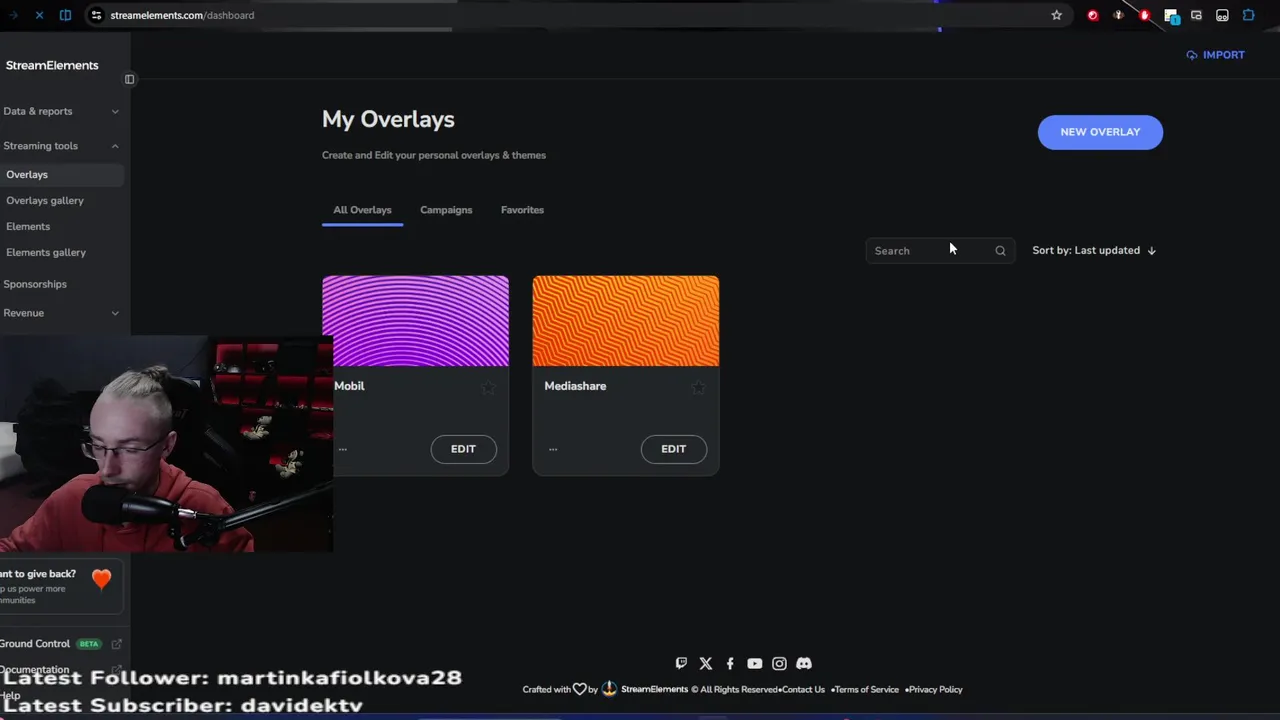The width and height of the screenshot is (1280, 720).
Task: Open the Discord footer icon
Action: pos(804,663)
